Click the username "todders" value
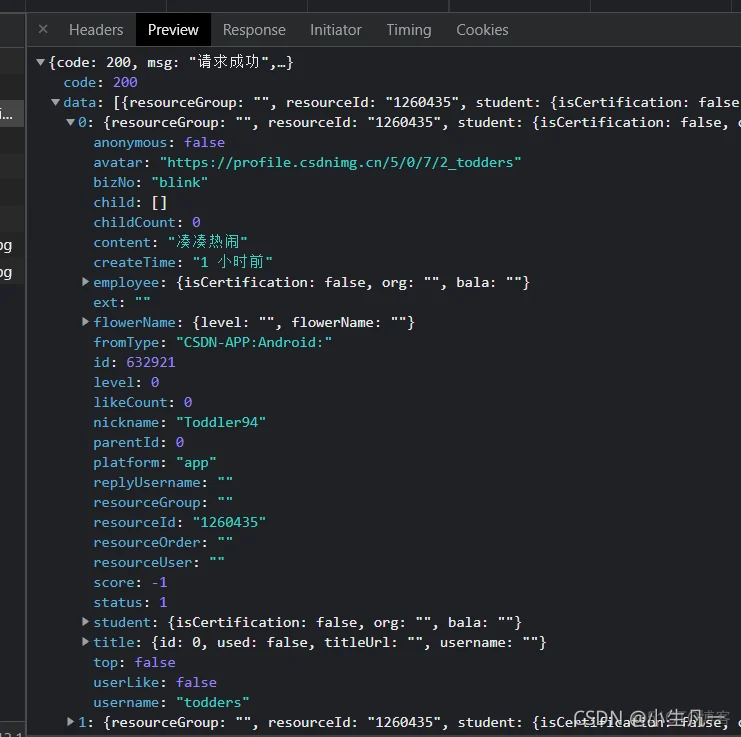This screenshot has height=737, width=741. pos(212,702)
